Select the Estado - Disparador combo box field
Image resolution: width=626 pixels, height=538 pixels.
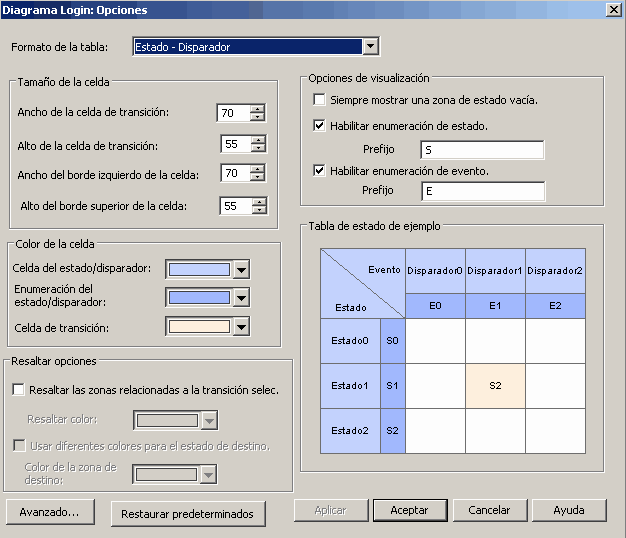tap(256, 47)
